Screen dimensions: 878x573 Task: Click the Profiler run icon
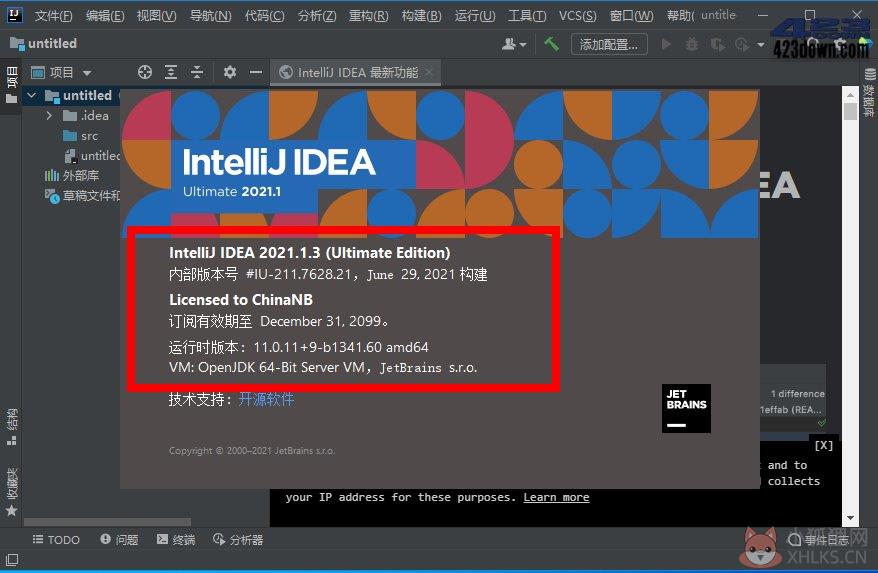click(742, 44)
